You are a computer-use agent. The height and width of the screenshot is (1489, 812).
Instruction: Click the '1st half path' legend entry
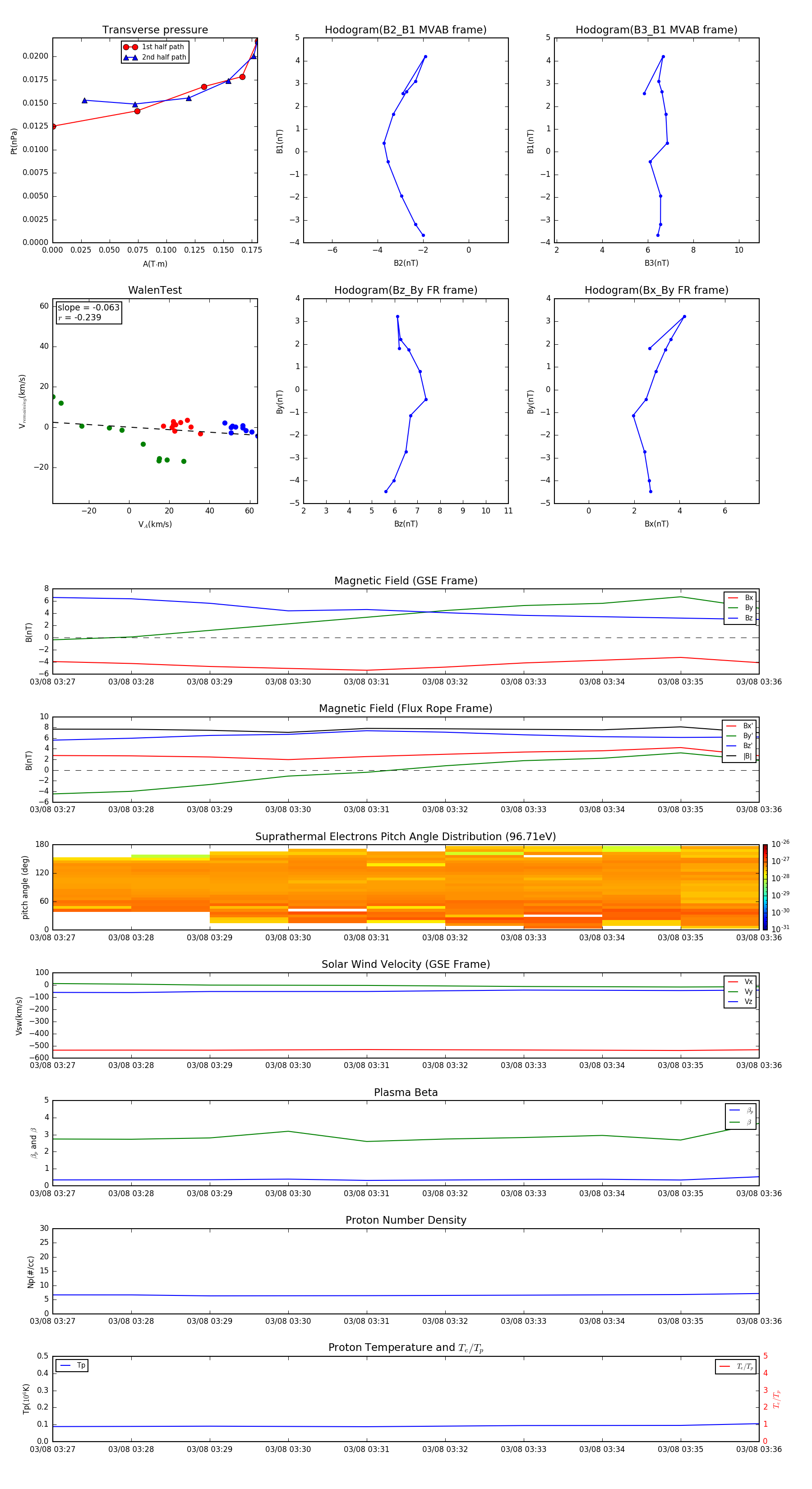(154, 47)
